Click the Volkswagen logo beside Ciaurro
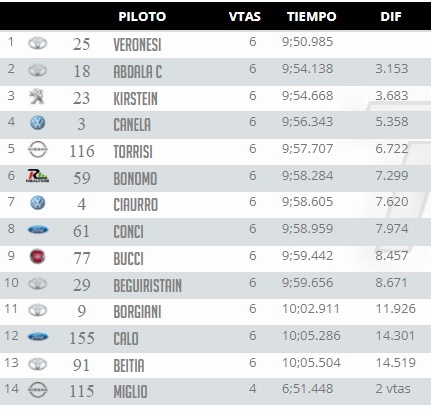Screen dimensions: 431x409 38,203
